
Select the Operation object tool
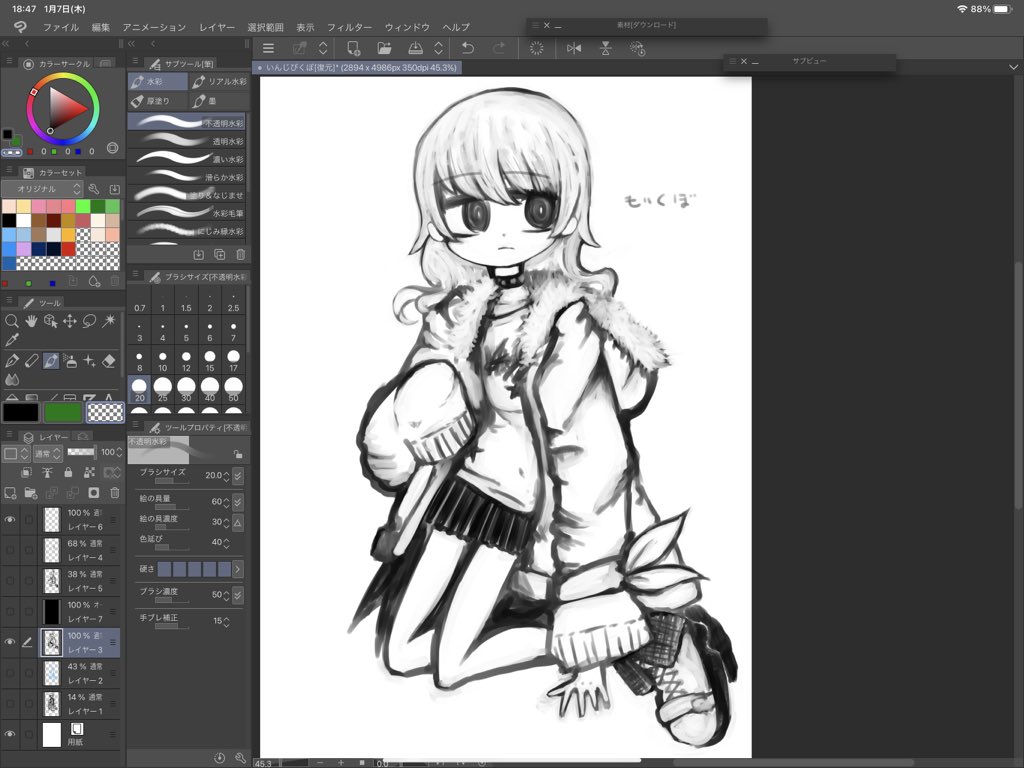[50, 321]
